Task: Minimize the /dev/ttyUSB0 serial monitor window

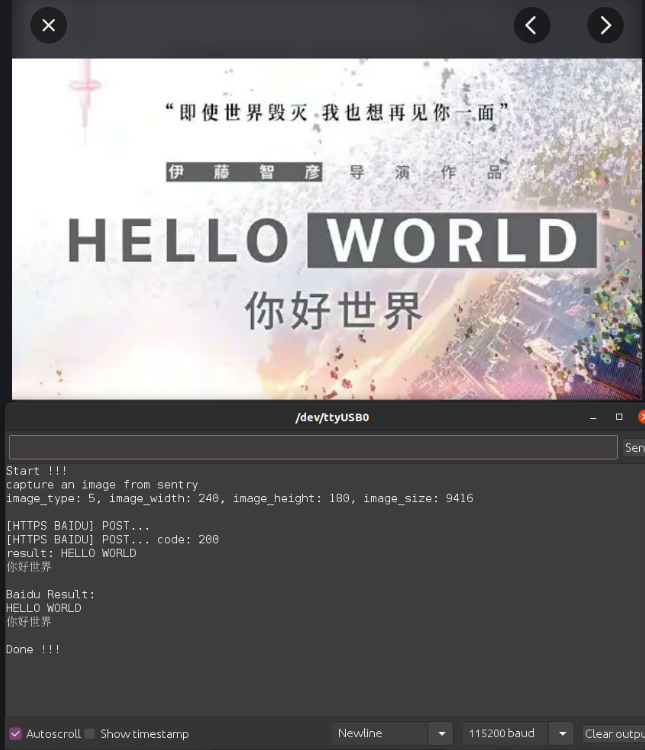Action: pos(593,417)
